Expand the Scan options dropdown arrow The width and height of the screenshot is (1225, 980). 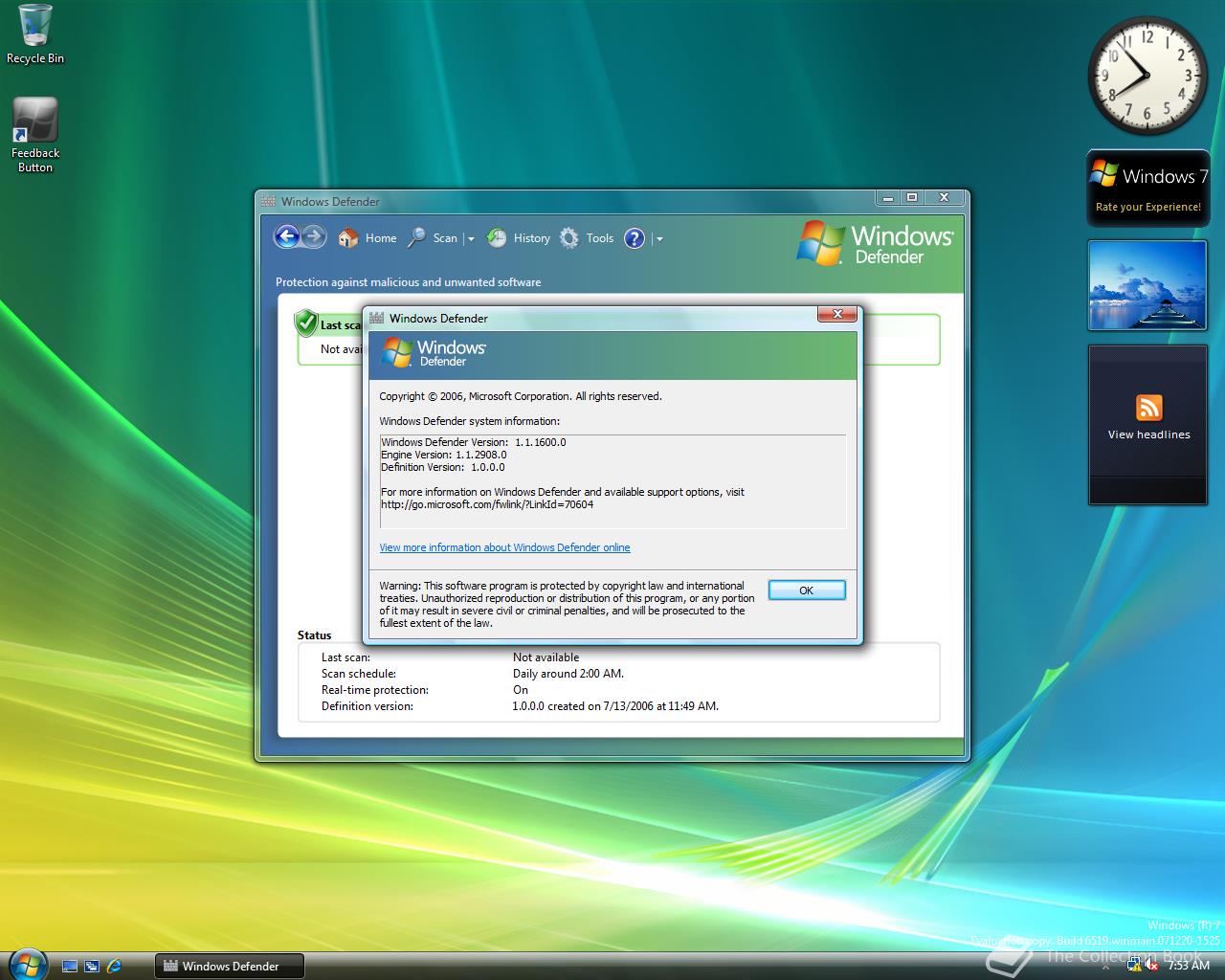[470, 239]
